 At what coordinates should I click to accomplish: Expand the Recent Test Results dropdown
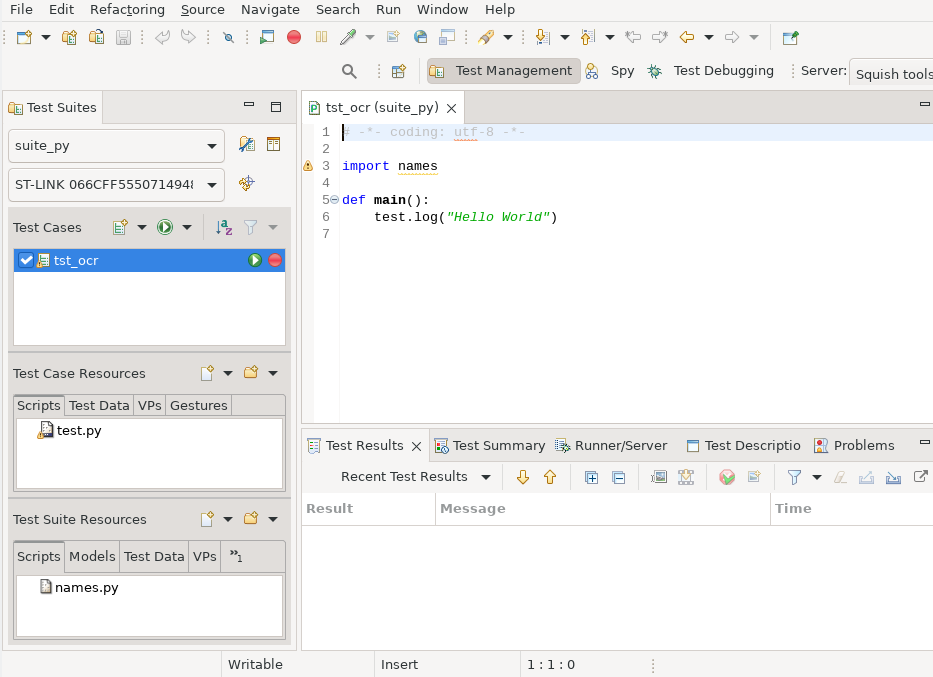click(x=486, y=477)
